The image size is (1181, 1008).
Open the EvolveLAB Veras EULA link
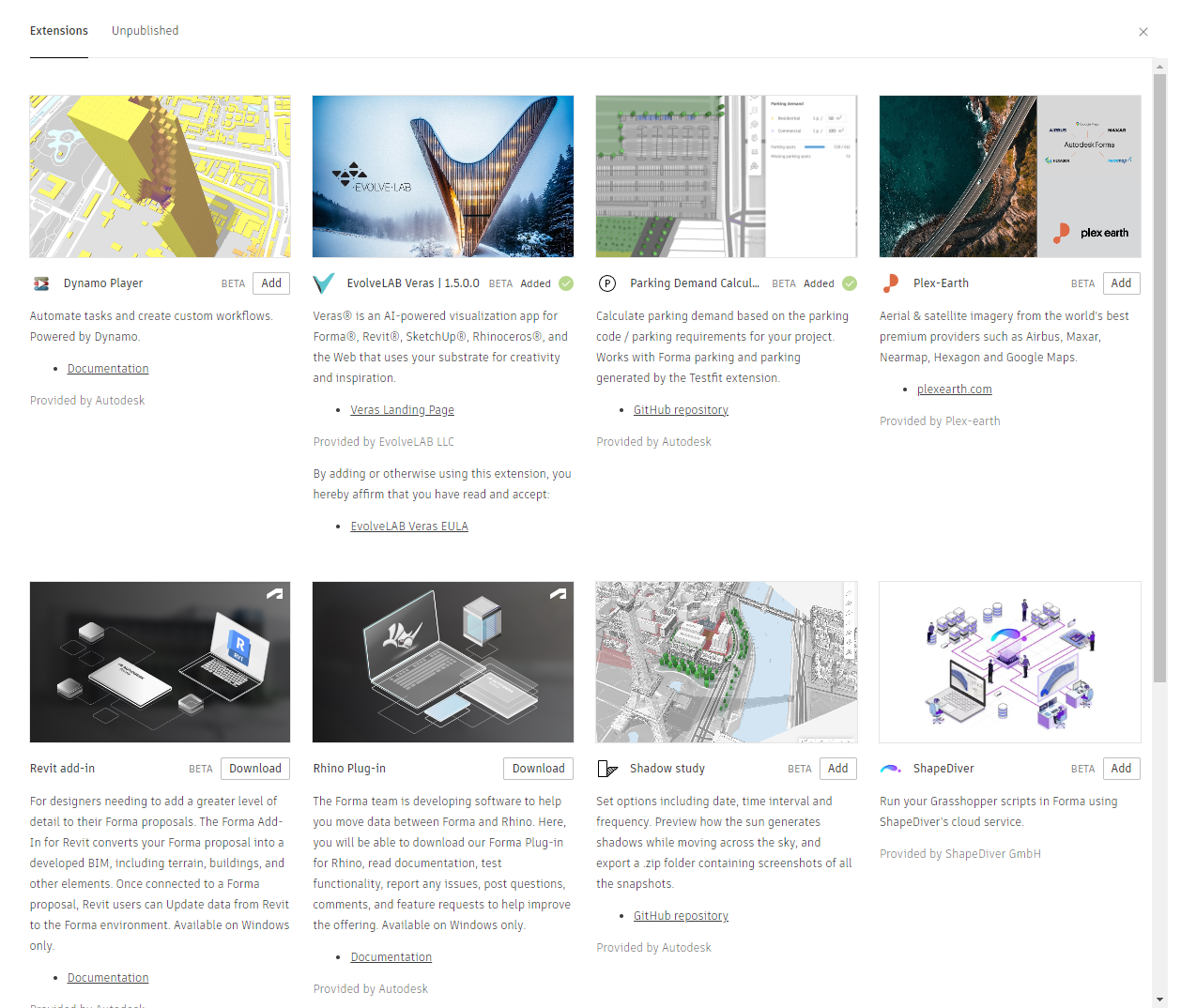(409, 527)
